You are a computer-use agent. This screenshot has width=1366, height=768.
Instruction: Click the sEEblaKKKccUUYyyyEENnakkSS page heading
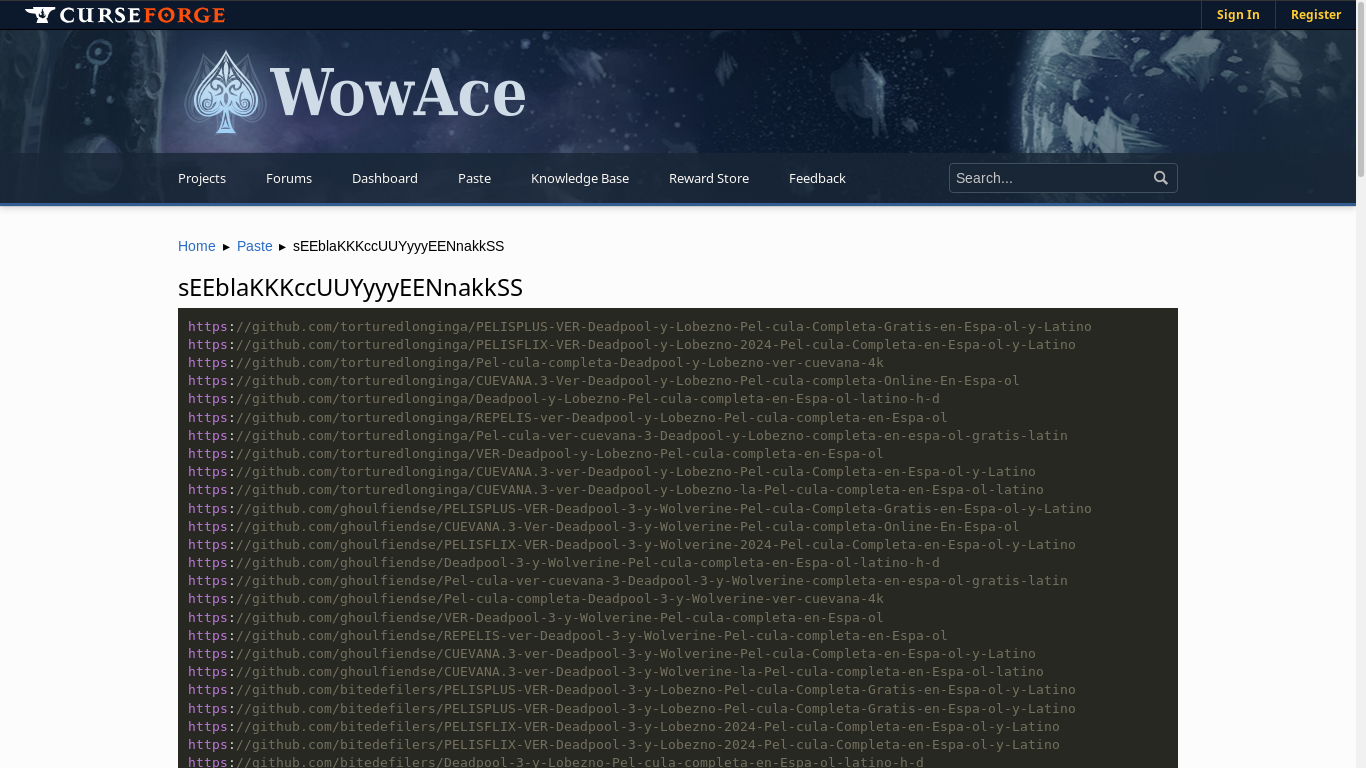350,287
